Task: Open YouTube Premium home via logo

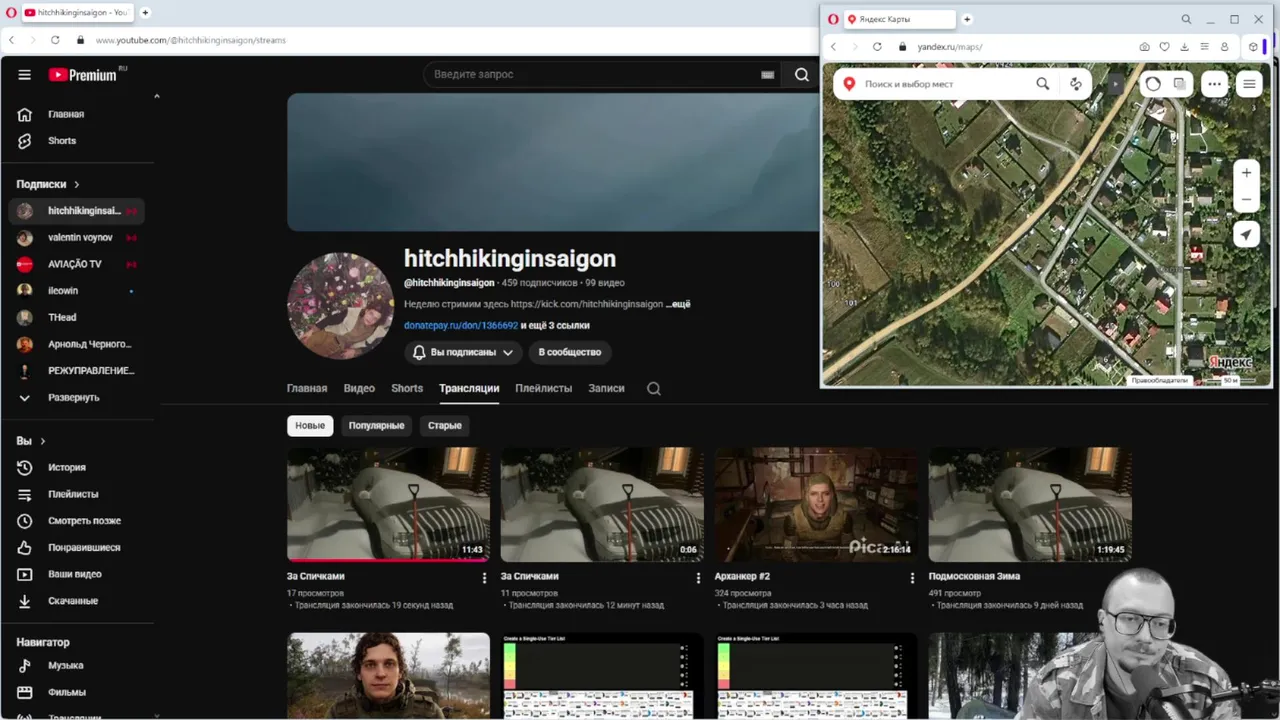Action: [82, 74]
